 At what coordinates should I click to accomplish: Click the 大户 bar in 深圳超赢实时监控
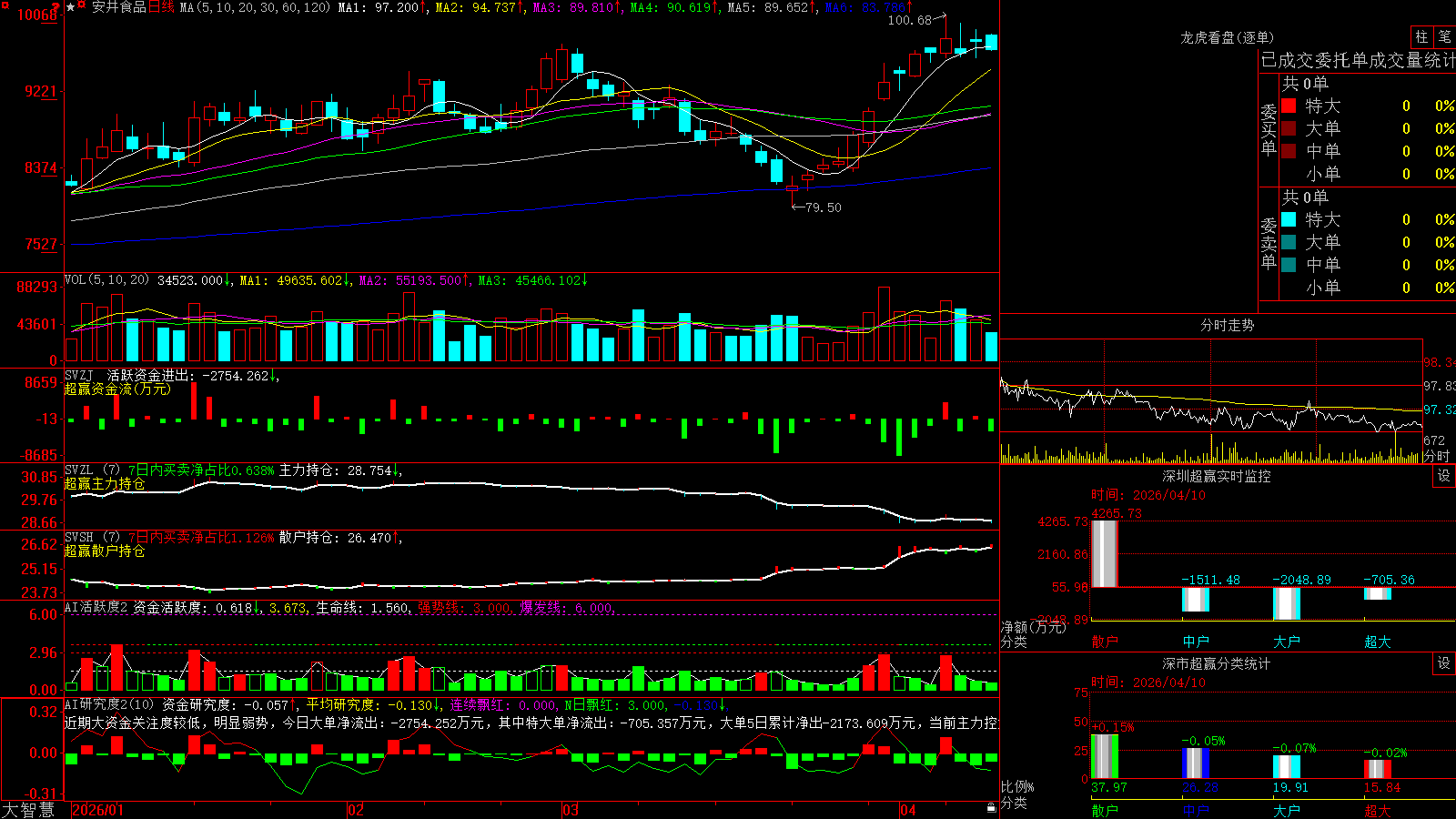tap(1287, 603)
